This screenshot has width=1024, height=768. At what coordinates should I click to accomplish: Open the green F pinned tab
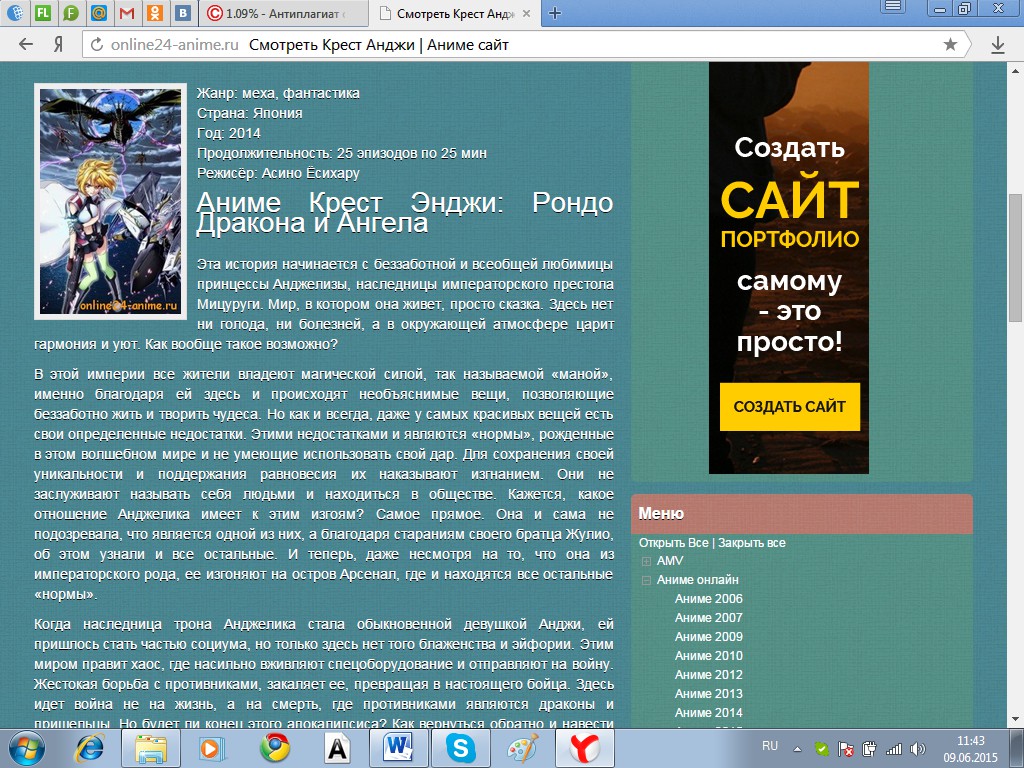71,13
